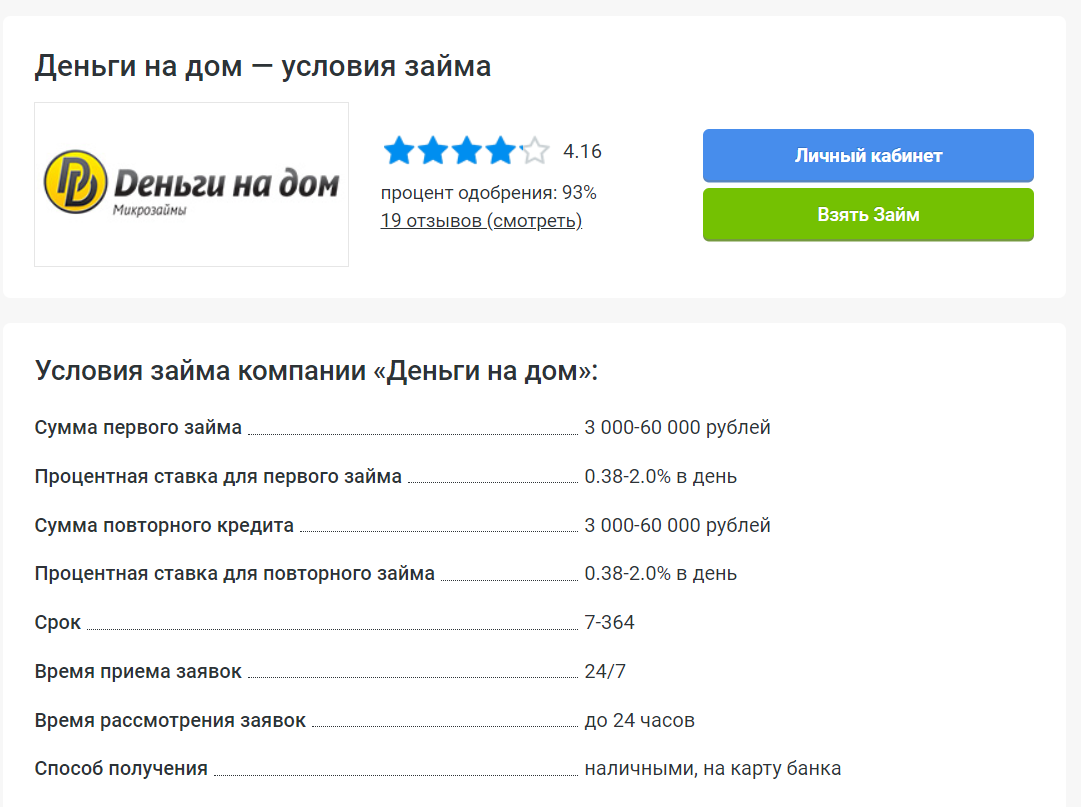Select the third rating star
The height and width of the screenshot is (807, 1081).
point(466,150)
